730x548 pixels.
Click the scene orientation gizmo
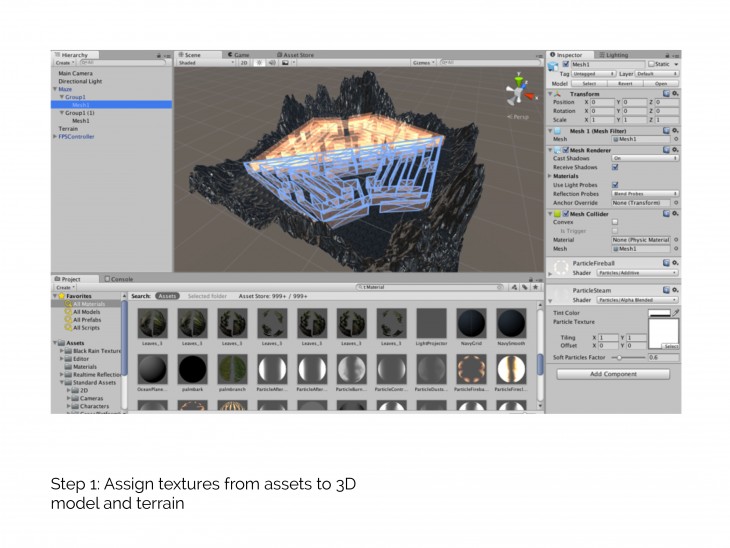tap(517, 92)
